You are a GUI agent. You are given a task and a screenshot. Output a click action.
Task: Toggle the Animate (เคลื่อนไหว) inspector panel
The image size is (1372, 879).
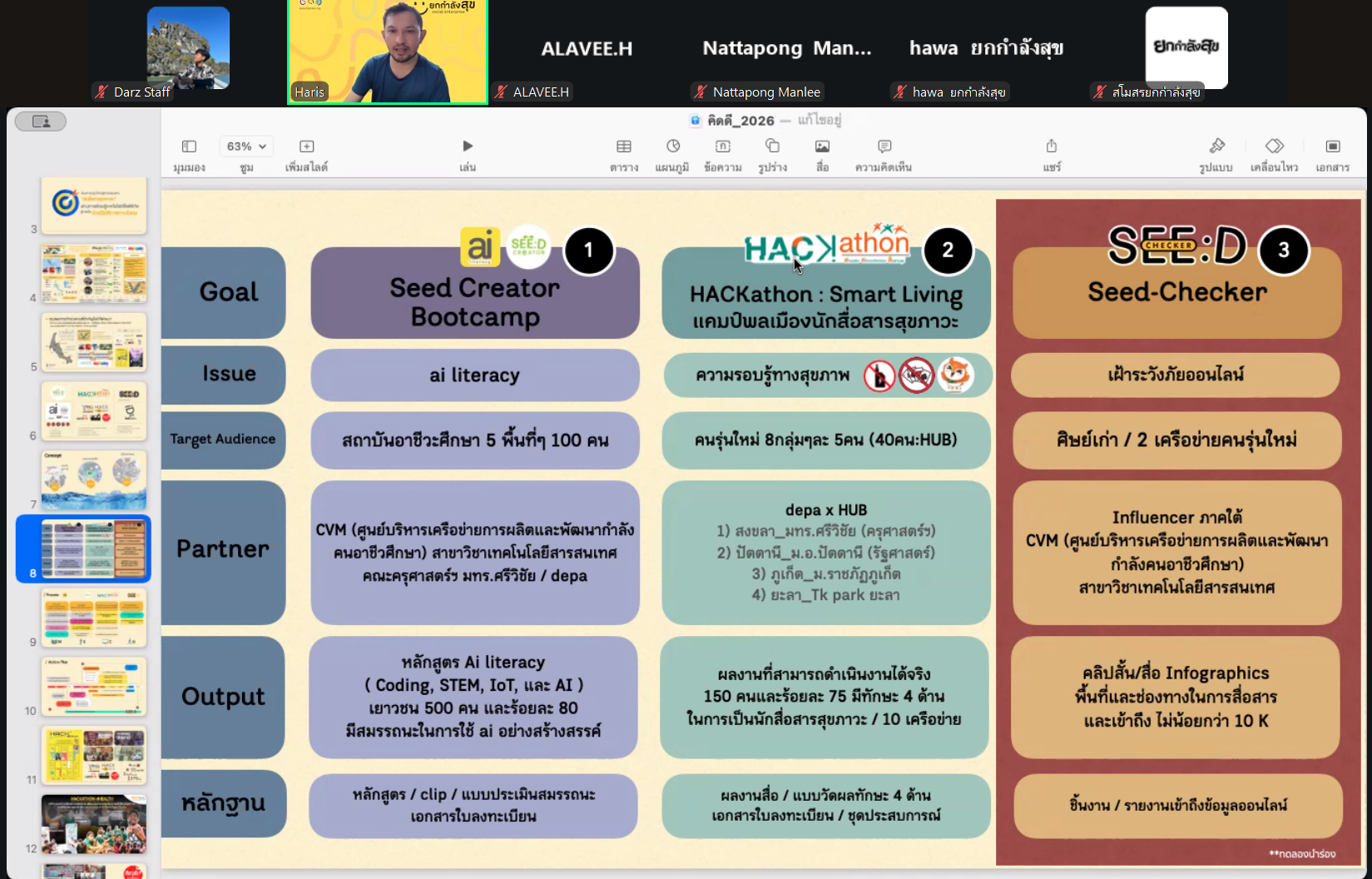point(1274,146)
